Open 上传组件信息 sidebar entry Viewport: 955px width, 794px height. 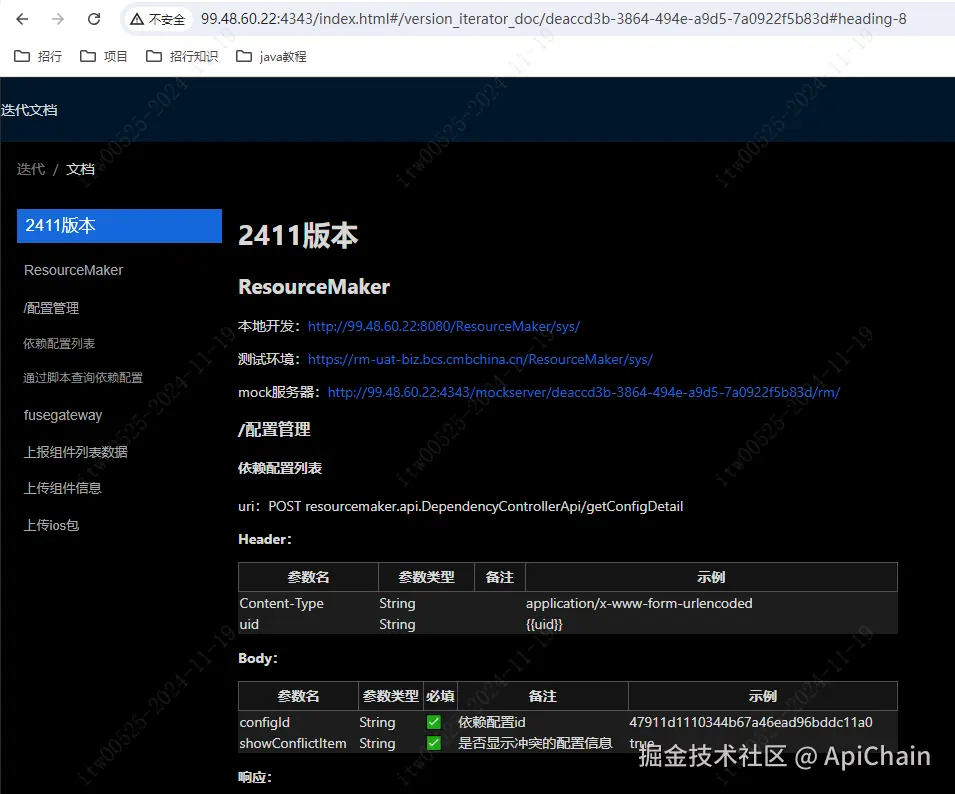tap(62, 488)
